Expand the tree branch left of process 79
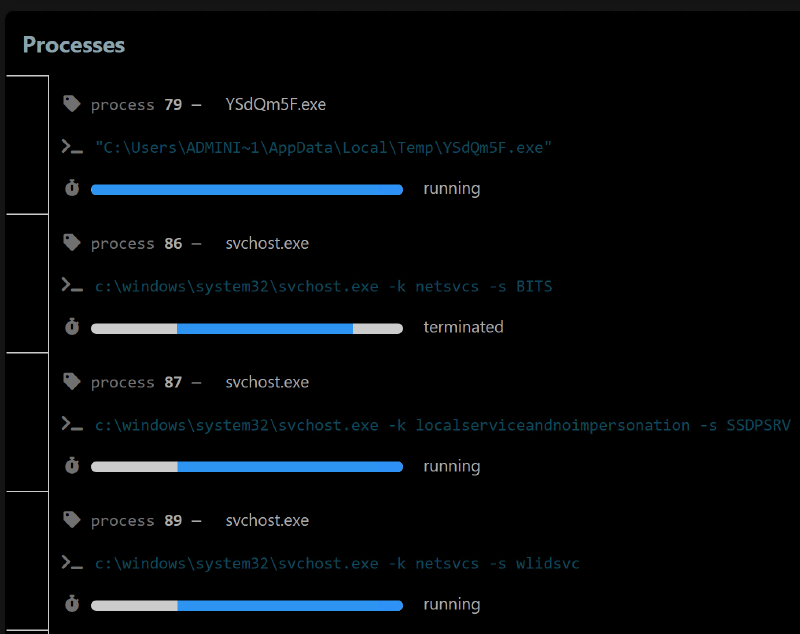The image size is (800, 634). pyautogui.click(x=27, y=144)
